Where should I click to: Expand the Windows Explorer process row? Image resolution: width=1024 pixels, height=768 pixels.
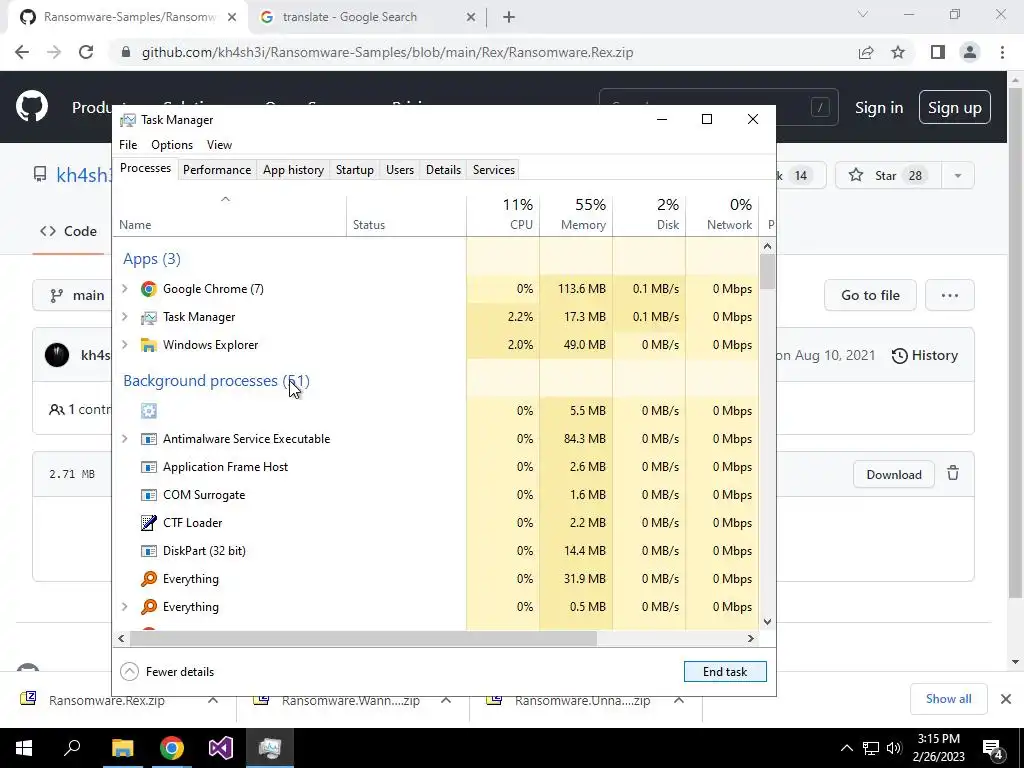(x=125, y=345)
